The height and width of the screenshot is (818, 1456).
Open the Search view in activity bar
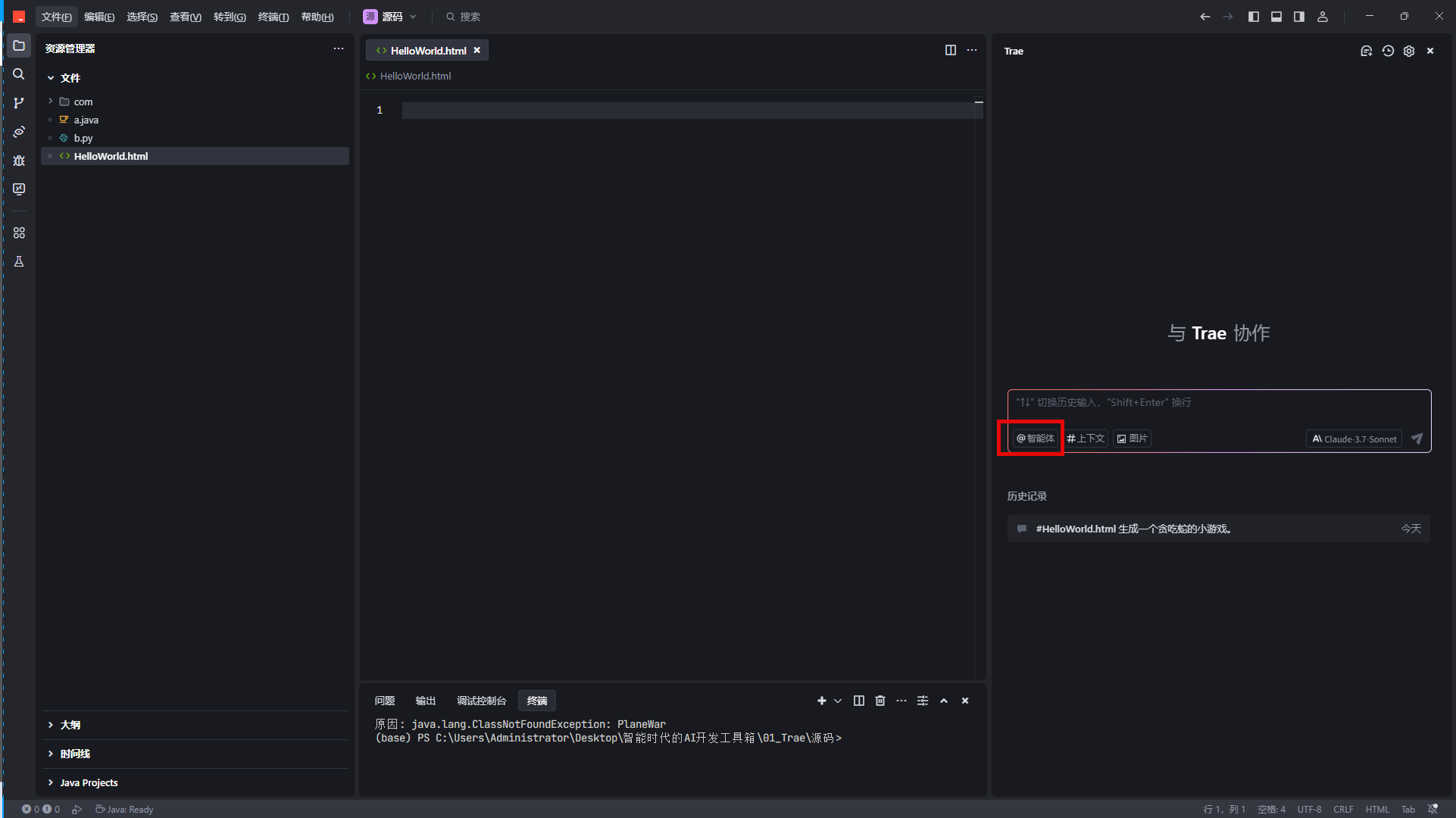[19, 74]
